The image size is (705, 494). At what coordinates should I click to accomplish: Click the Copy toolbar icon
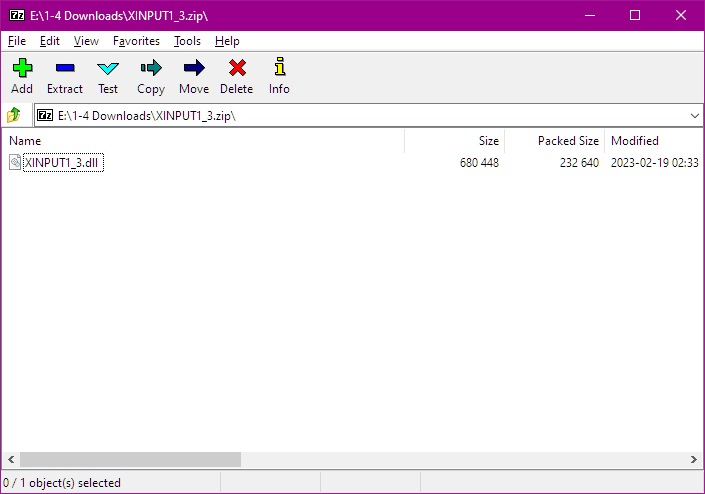pyautogui.click(x=151, y=68)
